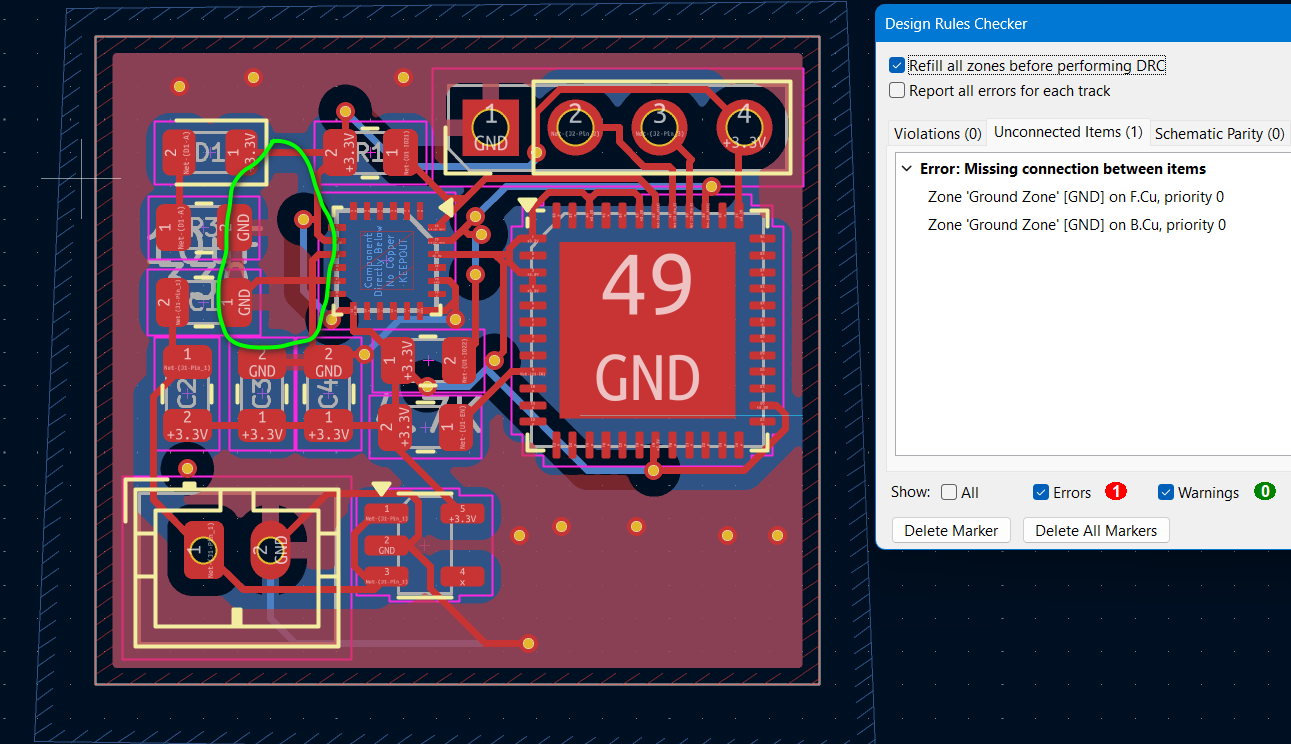
Task: Click the Delete All Markers button
Action: point(1096,530)
